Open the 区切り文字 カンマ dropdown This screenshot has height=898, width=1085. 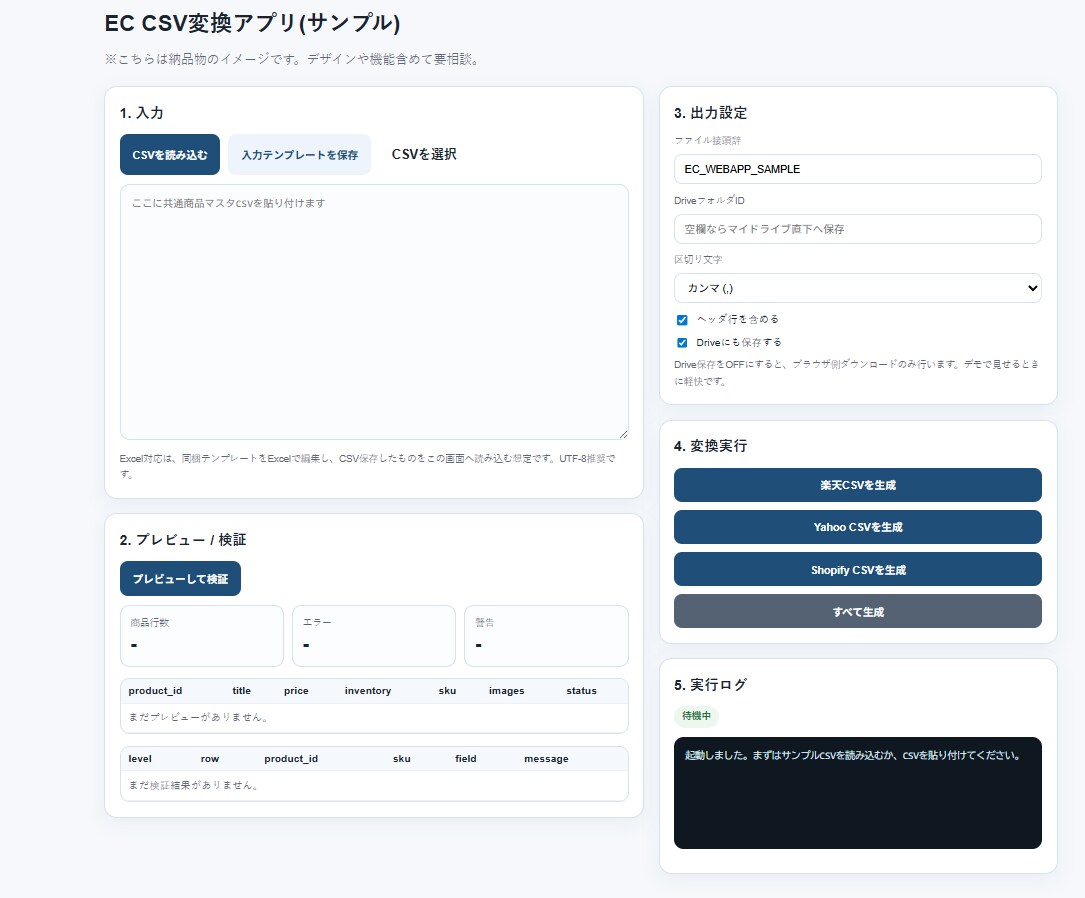857,288
